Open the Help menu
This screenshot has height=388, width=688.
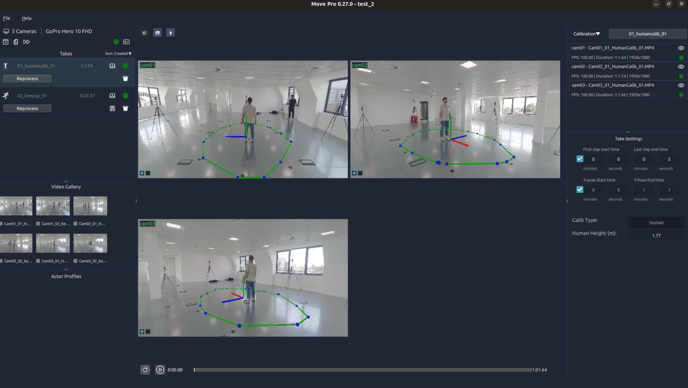[x=27, y=18]
